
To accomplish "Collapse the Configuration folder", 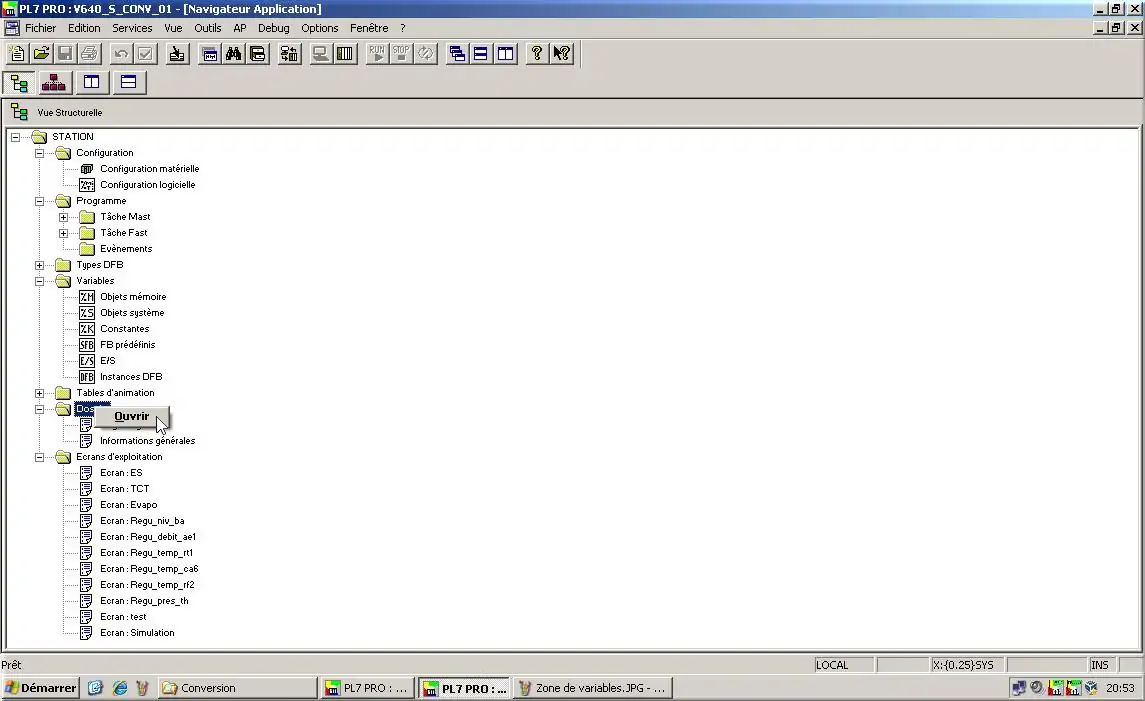I will (39, 153).
